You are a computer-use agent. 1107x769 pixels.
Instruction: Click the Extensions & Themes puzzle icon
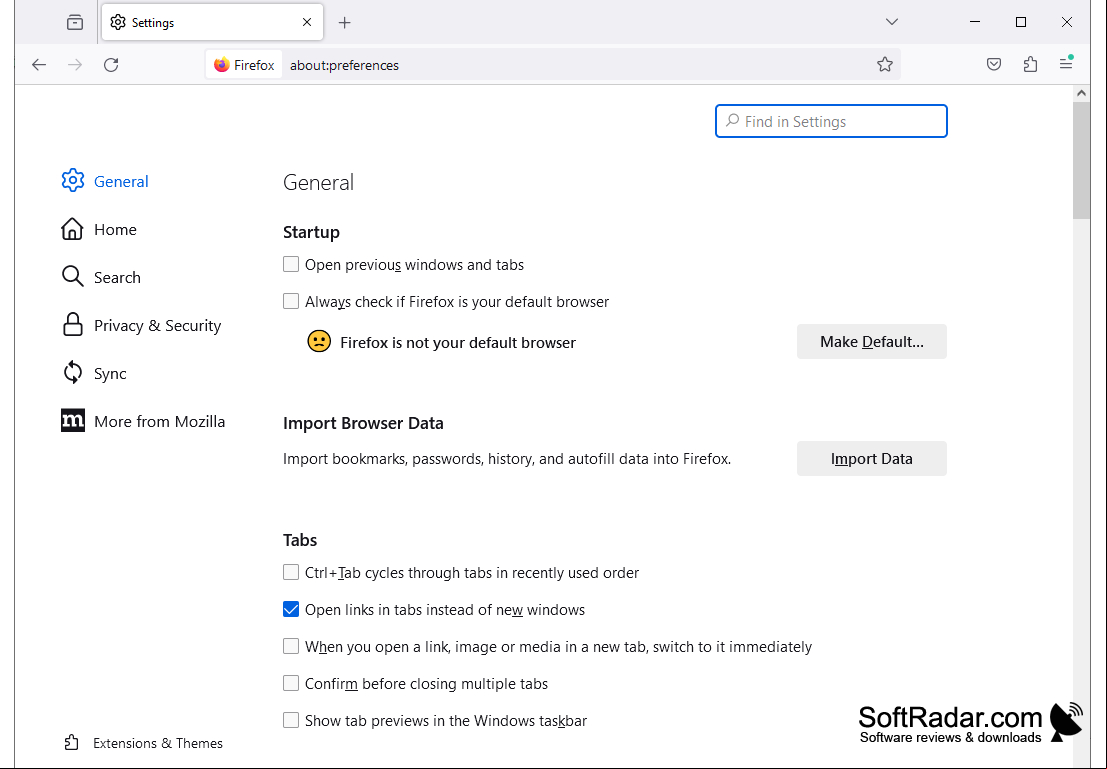[x=71, y=743]
